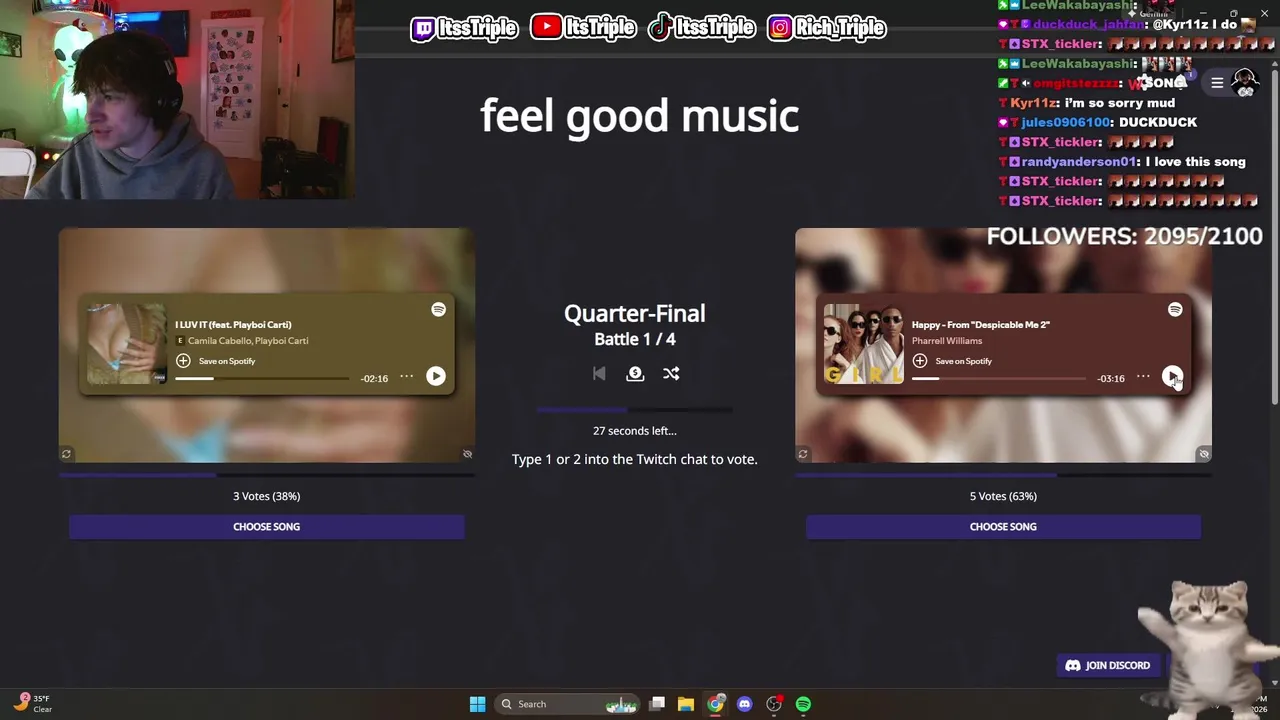
Task: Click the 5 Votes (63%) label
Action: coord(1003,496)
